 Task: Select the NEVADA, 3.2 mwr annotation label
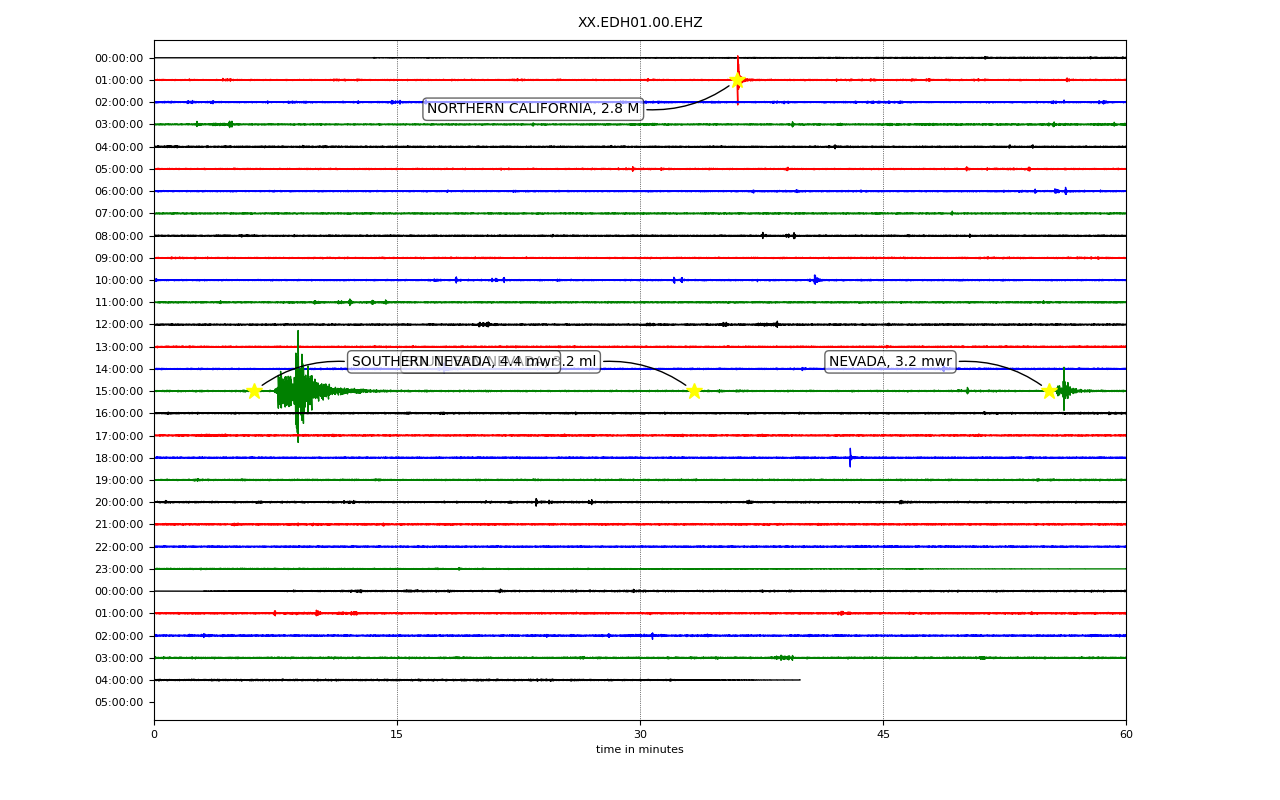click(890, 362)
